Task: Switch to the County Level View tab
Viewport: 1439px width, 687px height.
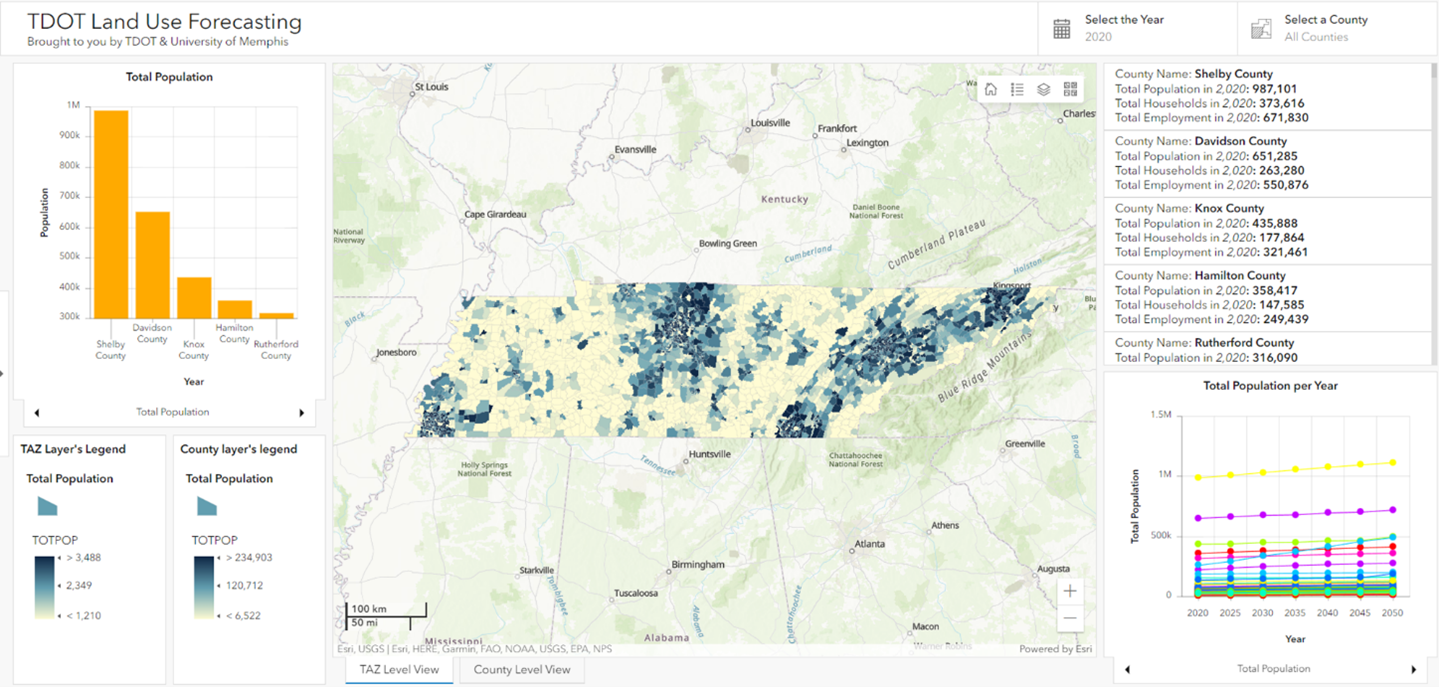Action: [x=522, y=670]
